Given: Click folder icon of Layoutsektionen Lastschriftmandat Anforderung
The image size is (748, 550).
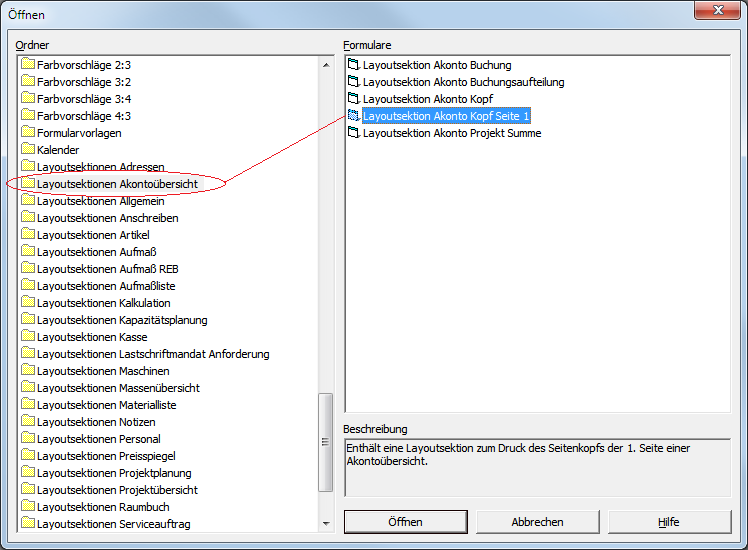Looking at the screenshot, I should [28, 353].
